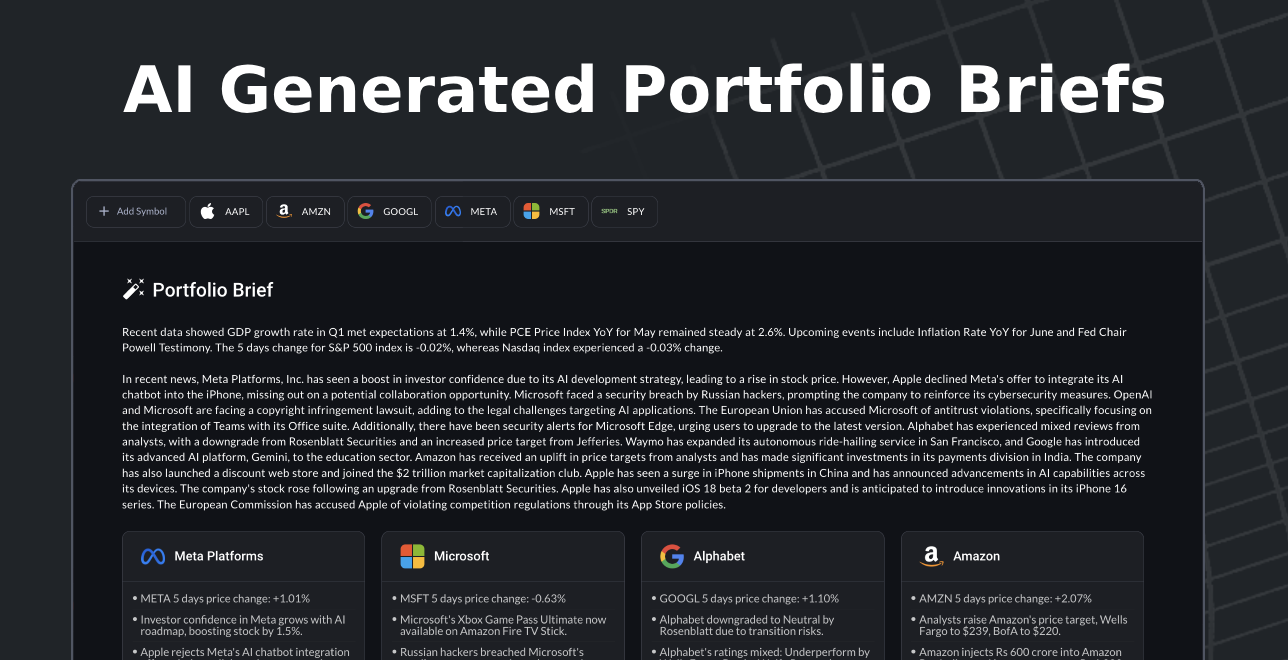The image size is (1288, 660).
Task: Click the Amazon card logo
Action: [x=932, y=556]
